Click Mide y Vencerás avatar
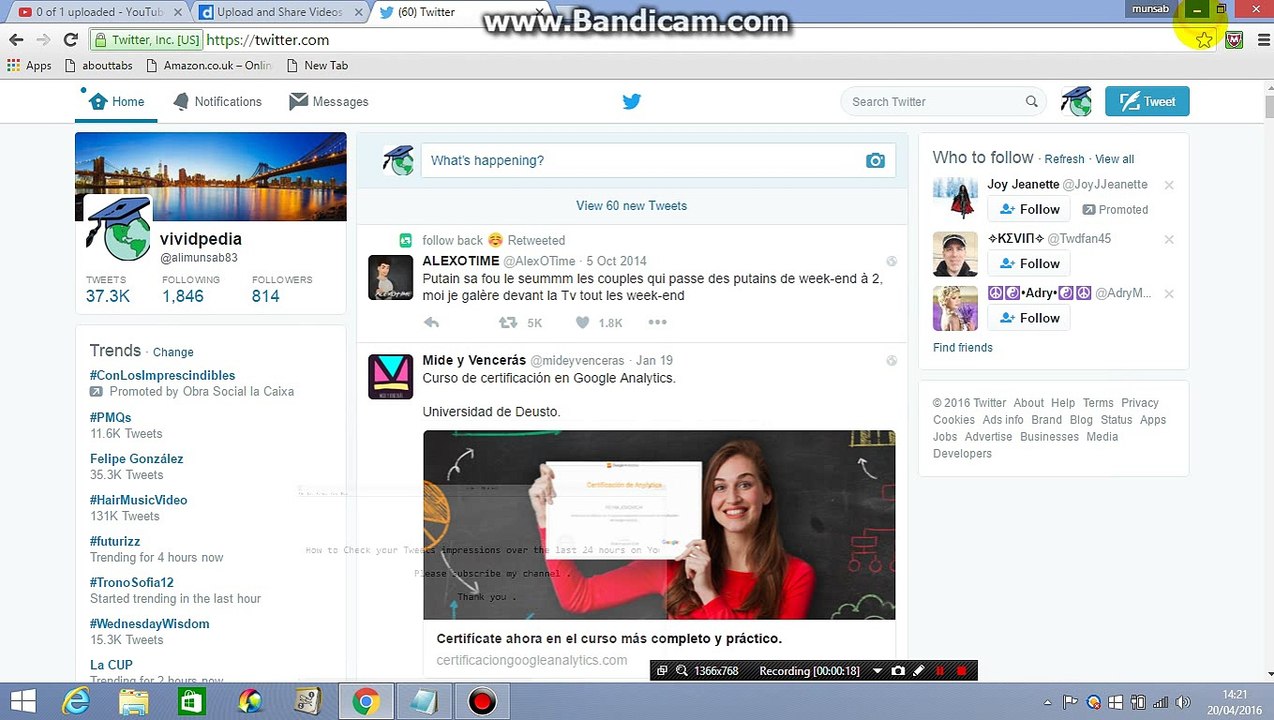1274x720 pixels. tap(390, 376)
